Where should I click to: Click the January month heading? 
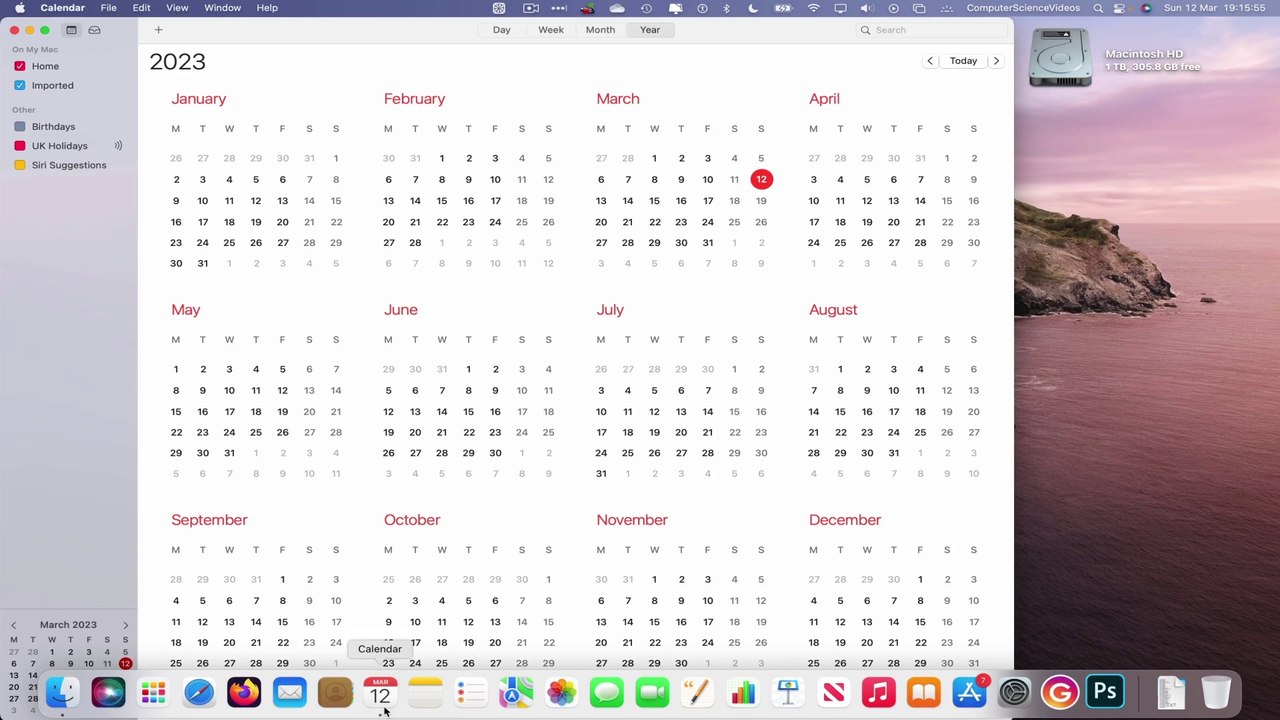198,99
